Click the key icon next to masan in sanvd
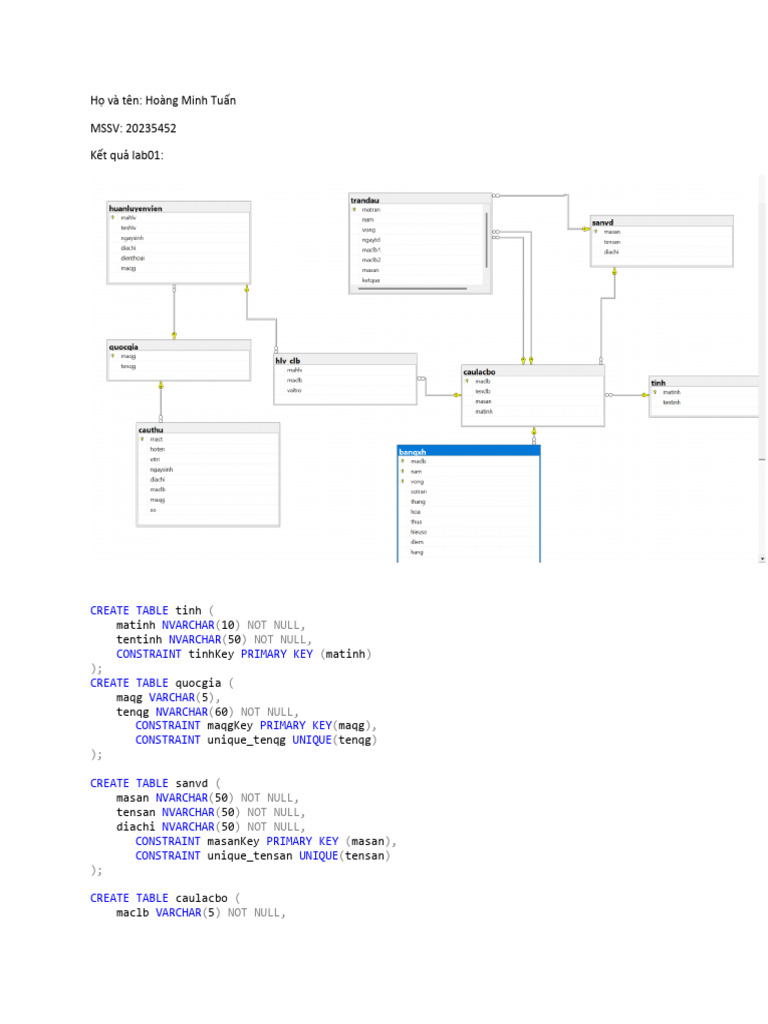This screenshot has height=1024, width=768. click(x=596, y=231)
